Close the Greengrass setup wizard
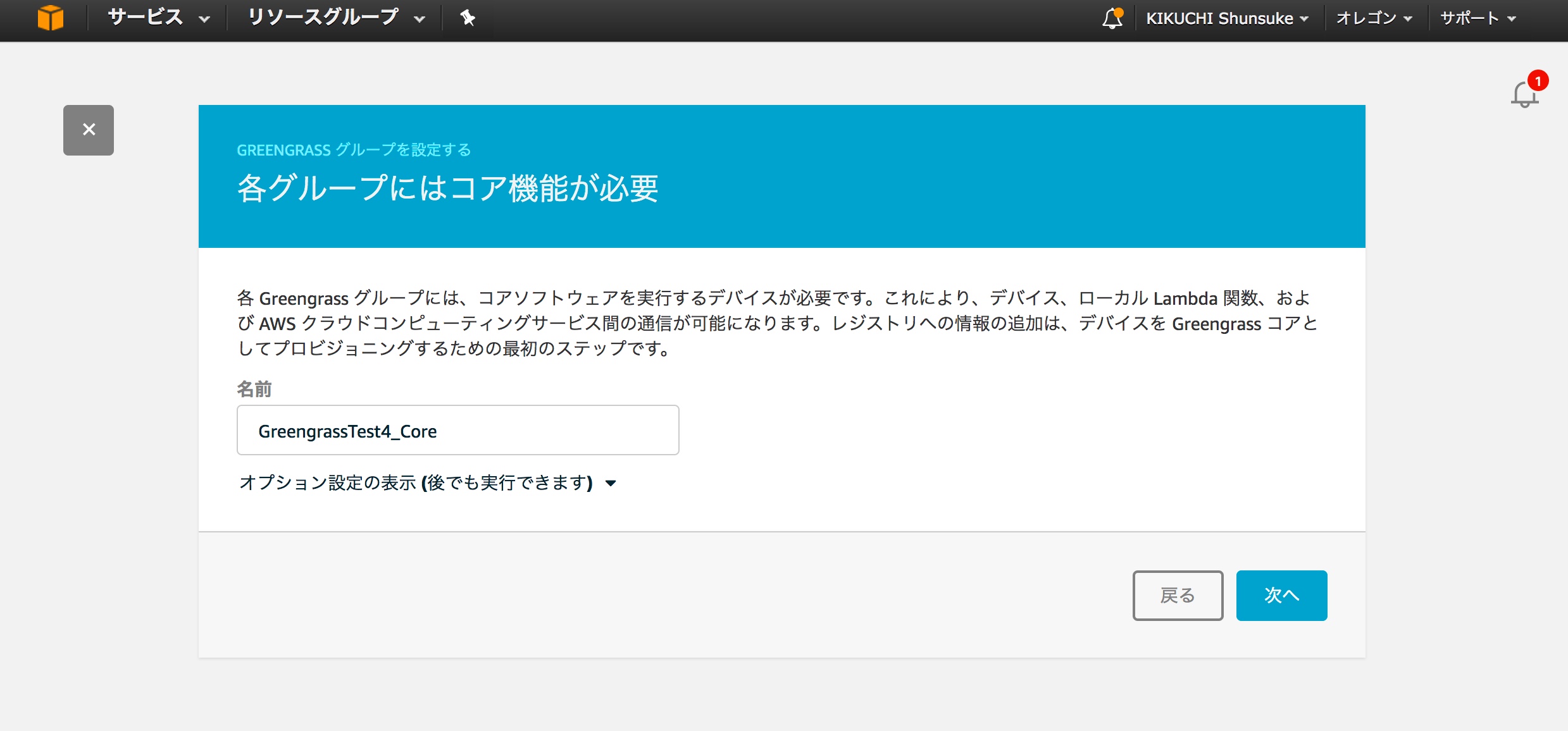Viewport: 1568px width, 731px height. pyautogui.click(x=89, y=130)
